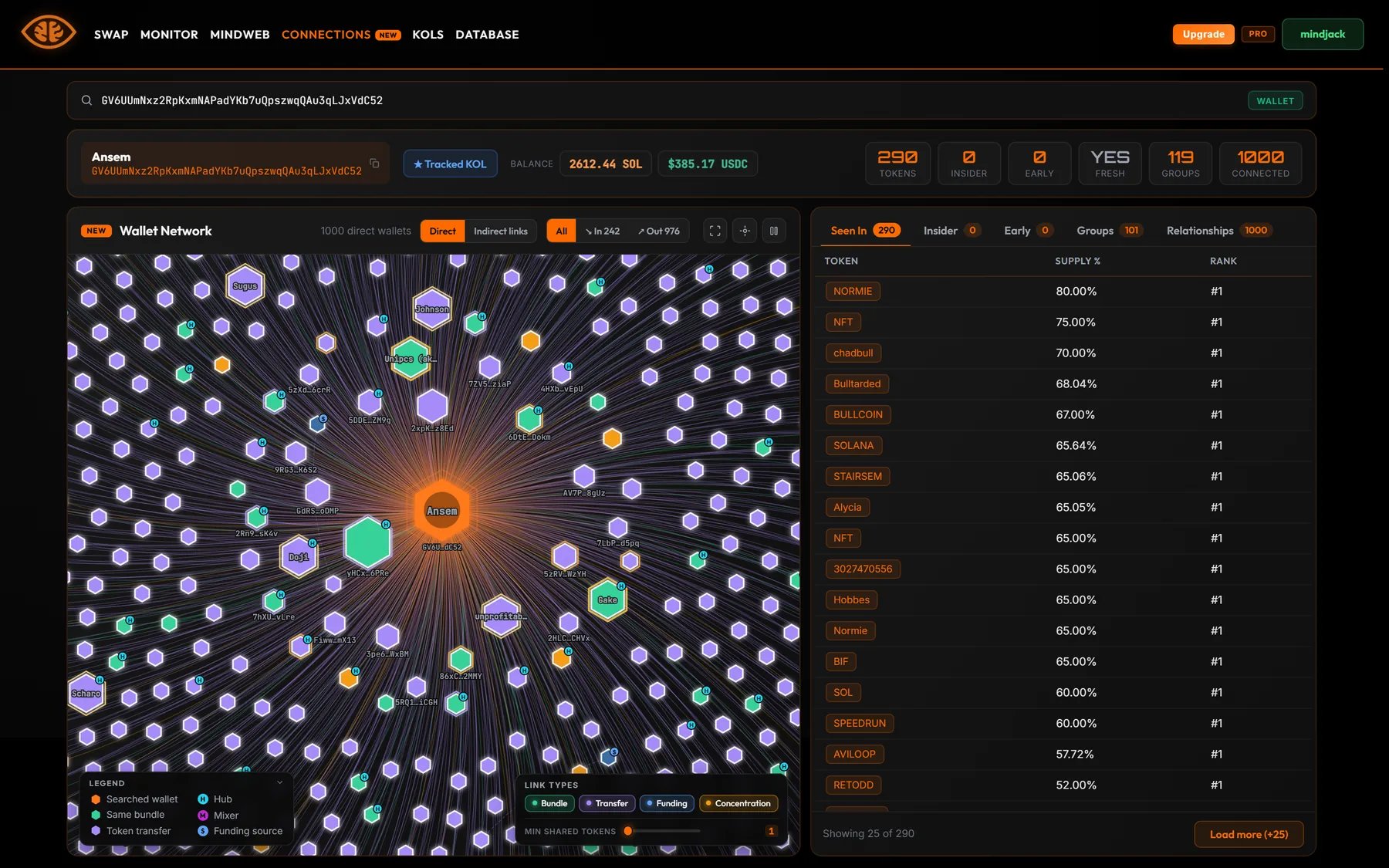Click the Upgrade button

pyautogui.click(x=1203, y=34)
